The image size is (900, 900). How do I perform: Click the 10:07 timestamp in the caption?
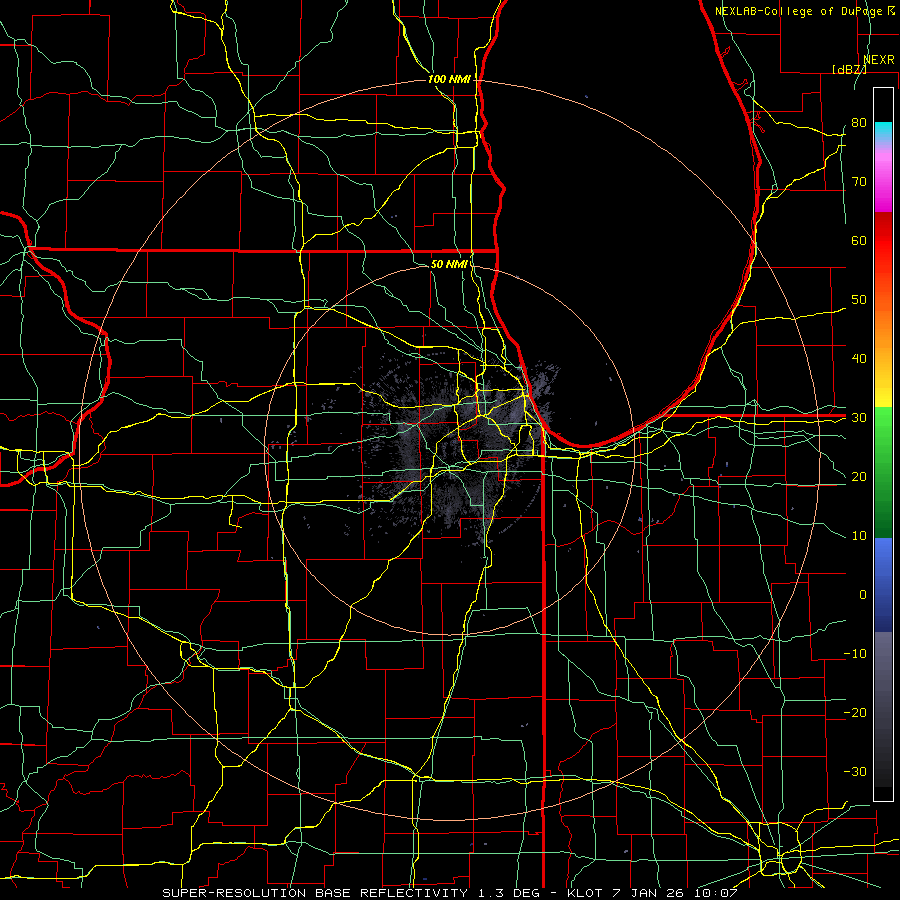[715, 893]
